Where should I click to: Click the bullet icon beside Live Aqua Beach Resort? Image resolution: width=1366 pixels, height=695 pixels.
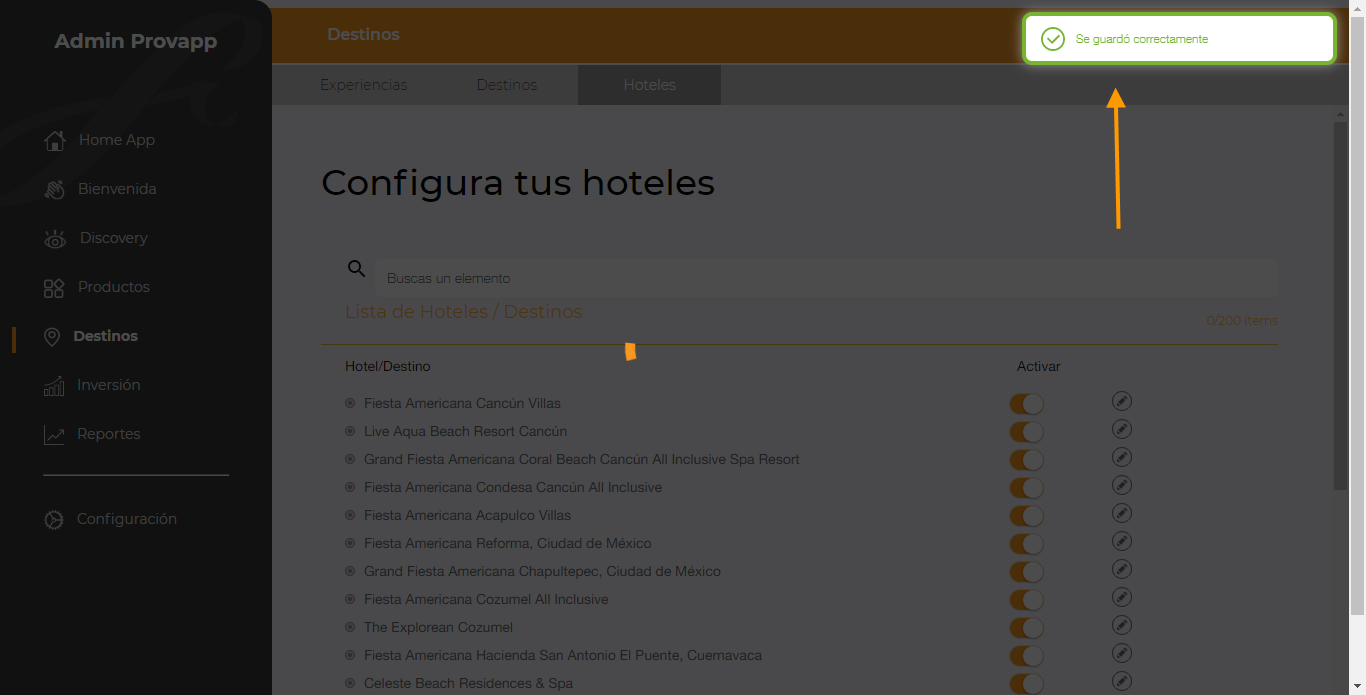point(350,431)
